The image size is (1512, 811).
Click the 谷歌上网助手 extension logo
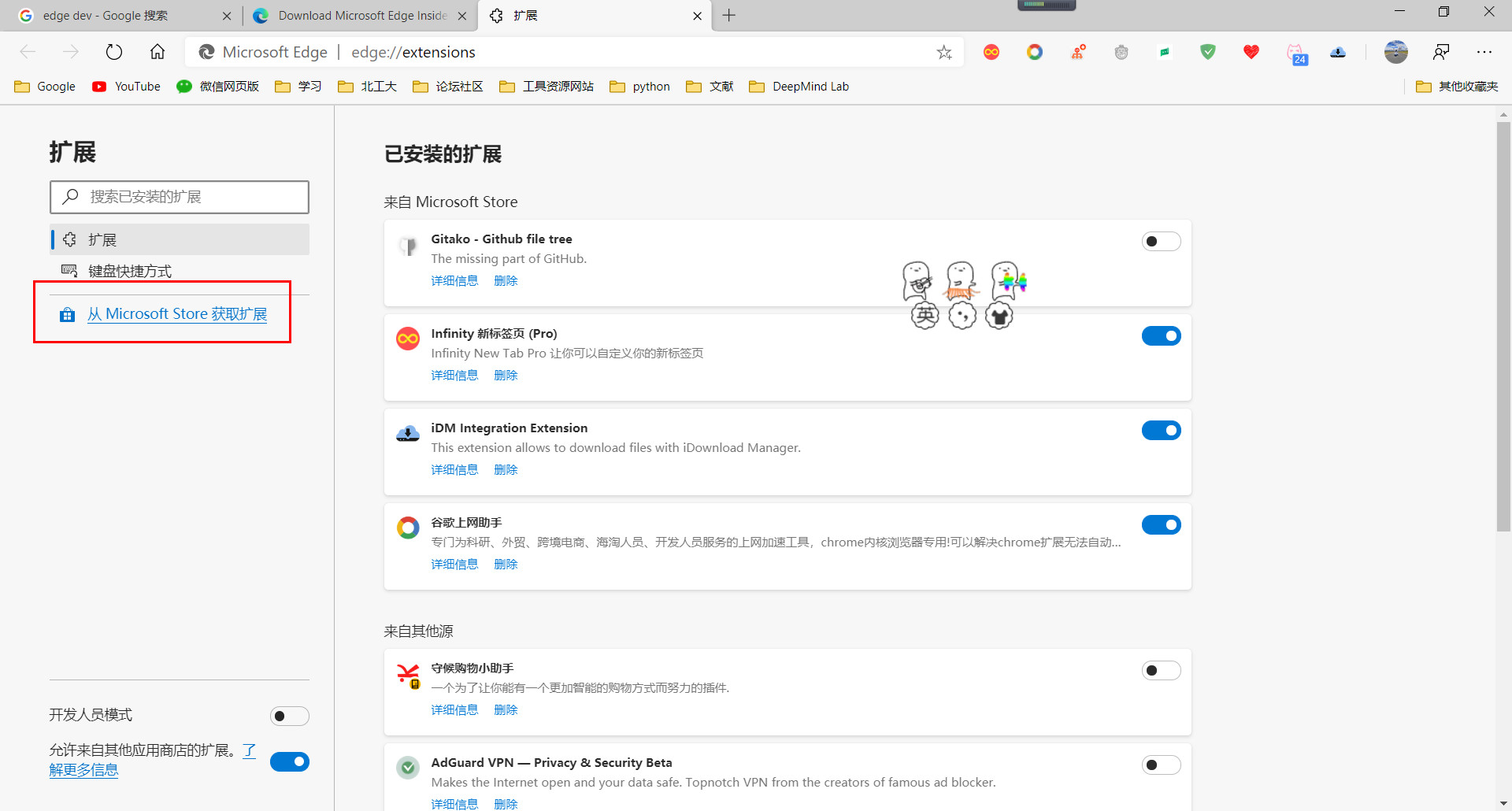pyautogui.click(x=408, y=528)
